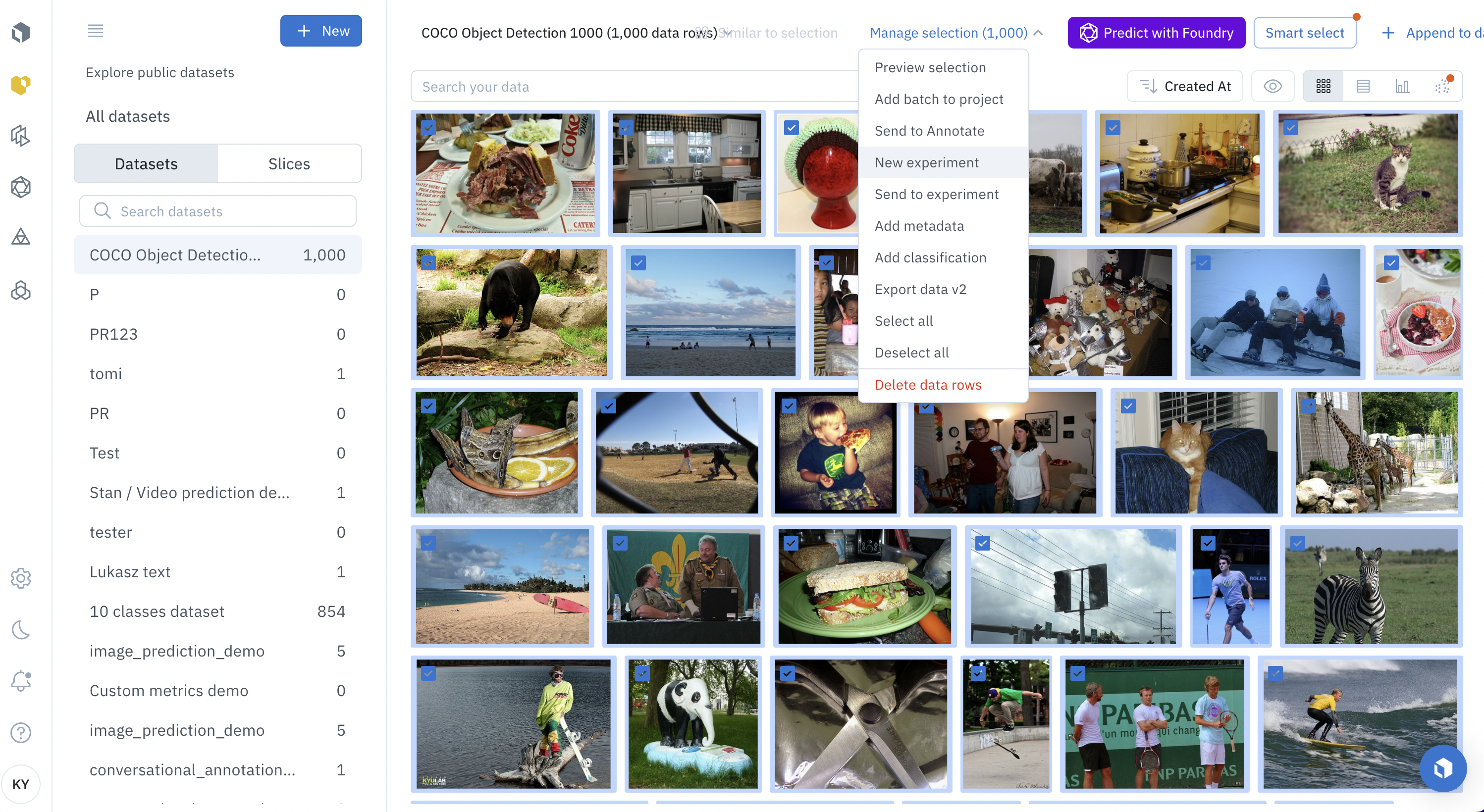This screenshot has width=1484, height=812.
Task: Open Smart select options
Action: (1304, 33)
